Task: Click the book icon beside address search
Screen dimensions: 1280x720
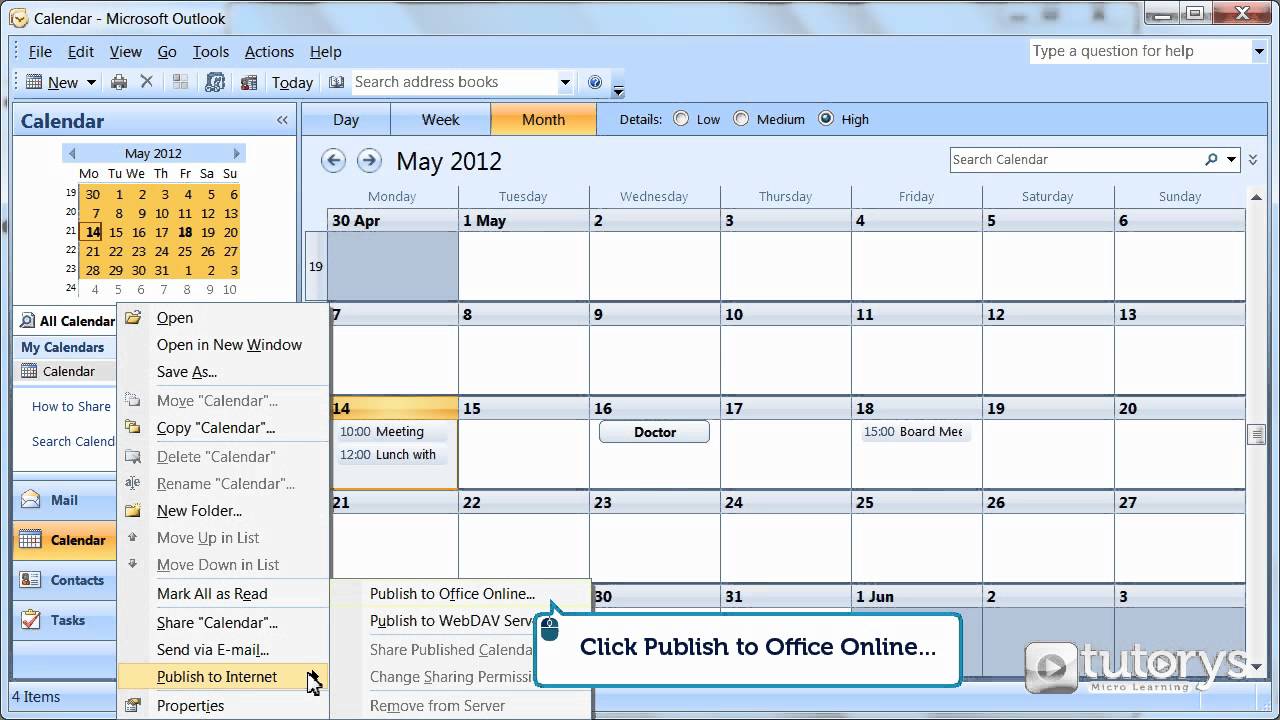Action: (x=336, y=82)
